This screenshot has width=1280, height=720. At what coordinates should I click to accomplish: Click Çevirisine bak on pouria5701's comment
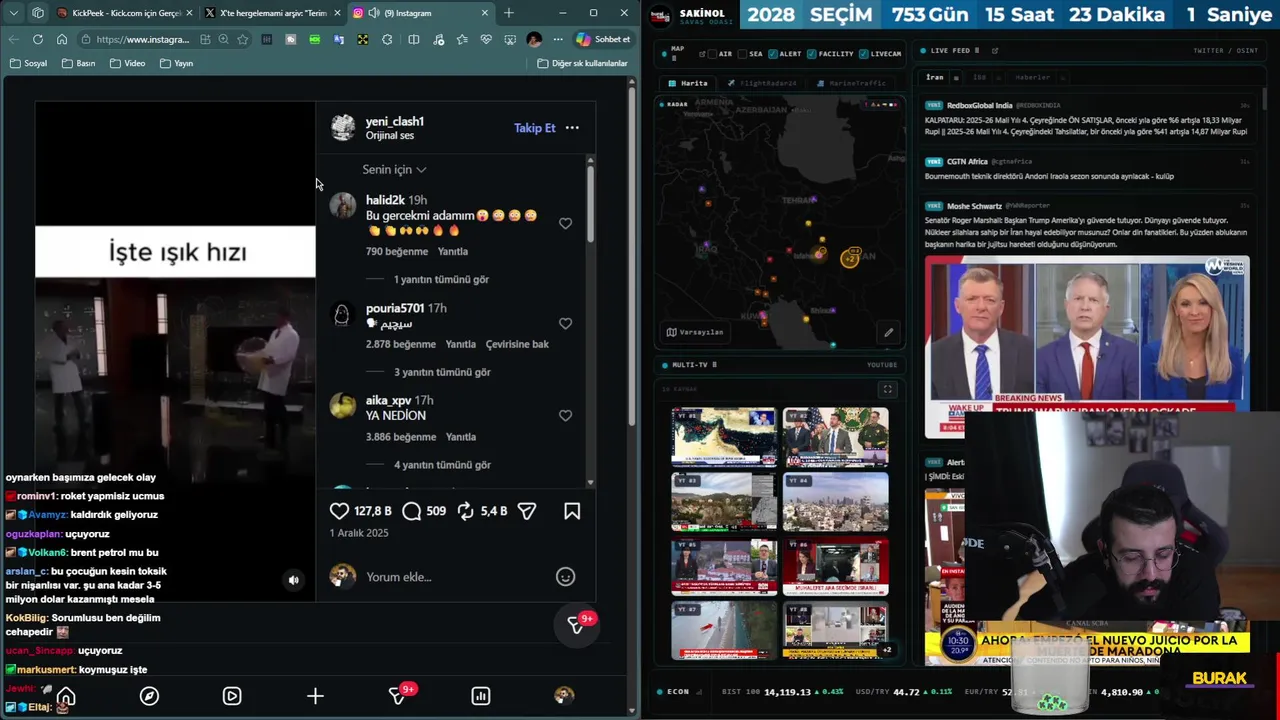tap(517, 344)
